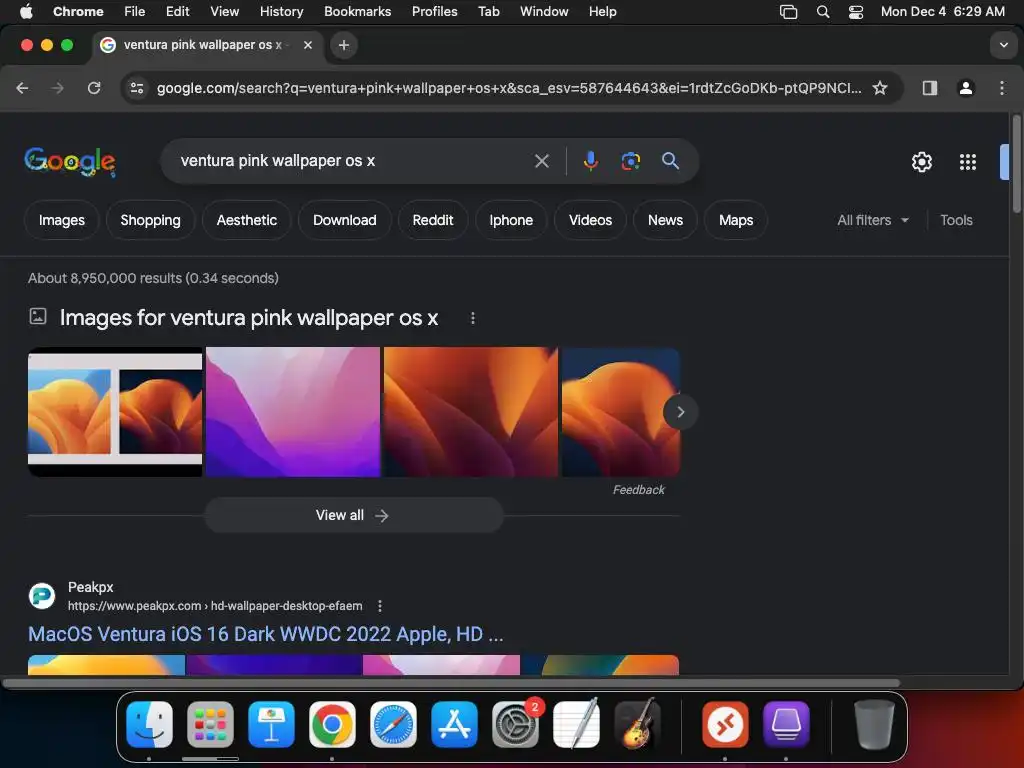Reload the current page
The image size is (1024, 768).
pyautogui.click(x=94, y=88)
